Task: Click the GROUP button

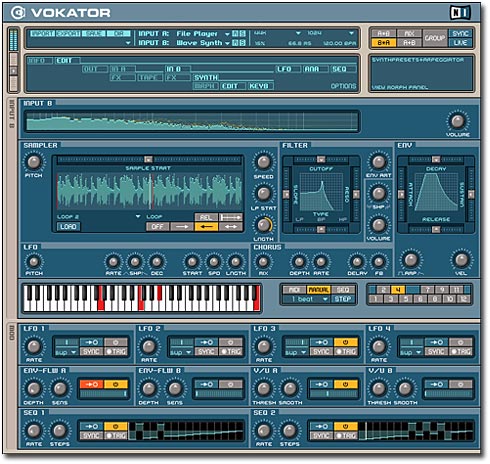Action: click(x=435, y=38)
